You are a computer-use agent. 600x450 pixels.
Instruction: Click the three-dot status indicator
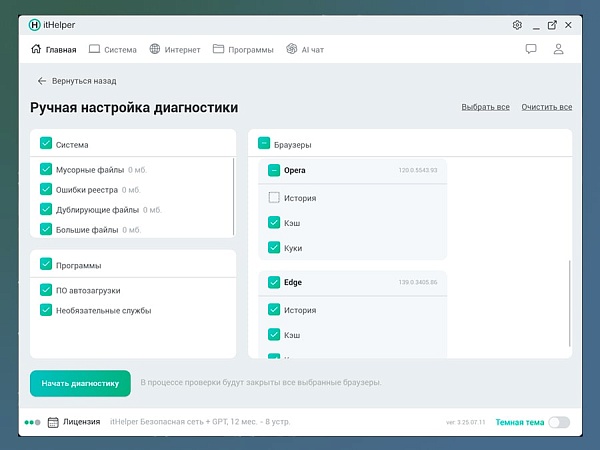click(x=32, y=422)
